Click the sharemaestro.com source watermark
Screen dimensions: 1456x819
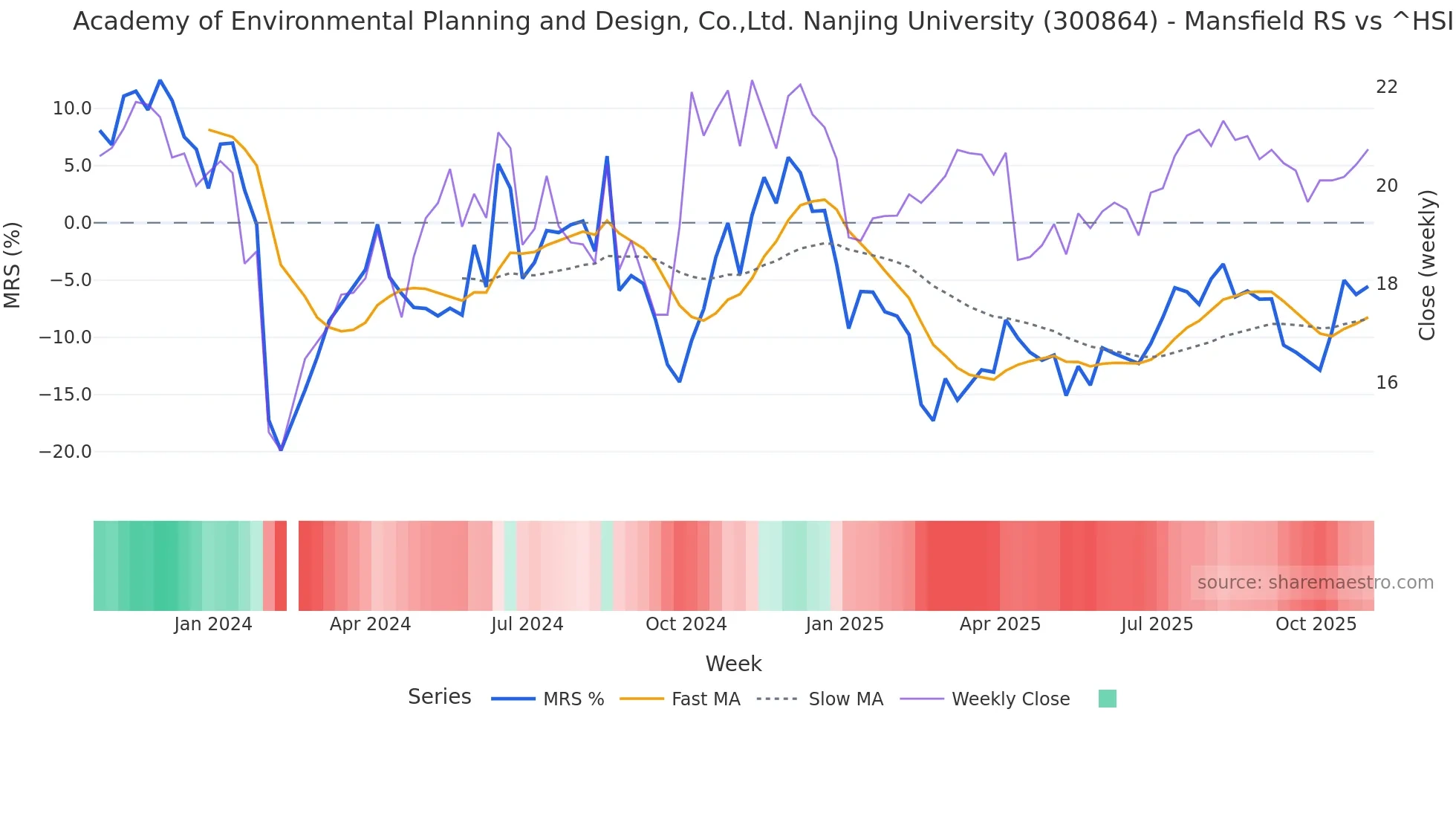click(1315, 583)
